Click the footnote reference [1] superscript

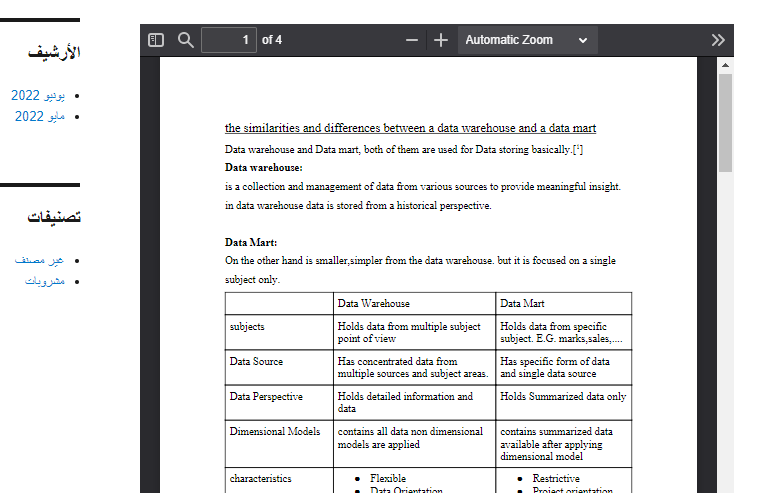[x=578, y=149]
